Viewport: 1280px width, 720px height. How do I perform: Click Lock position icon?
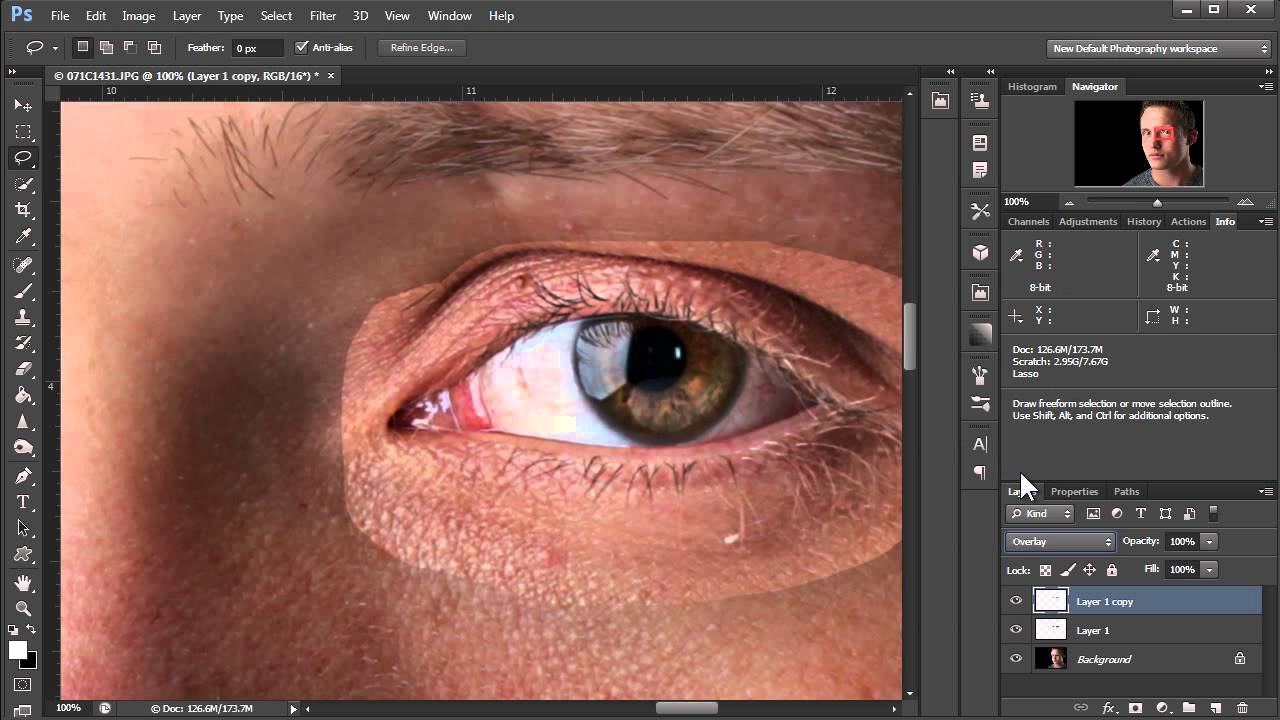click(1089, 570)
